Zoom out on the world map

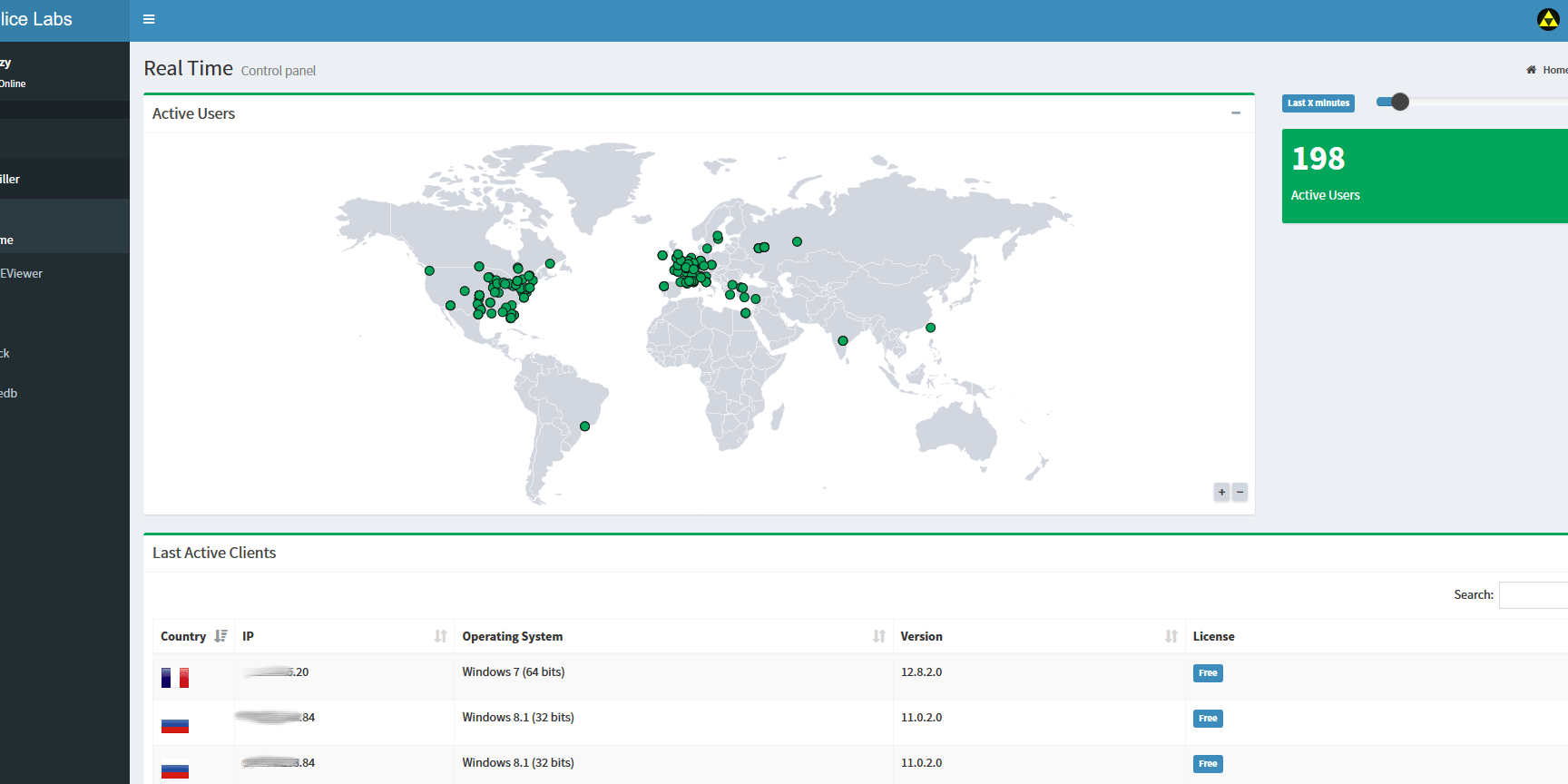(1240, 492)
